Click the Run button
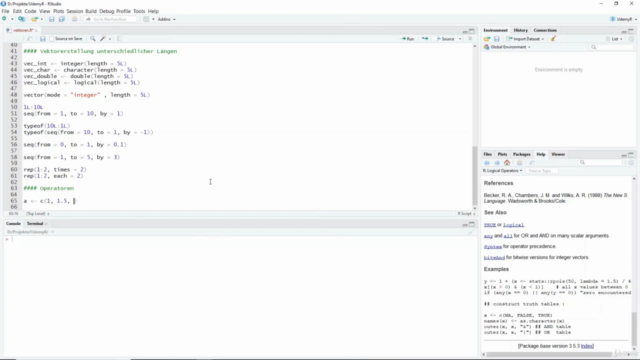Viewport: 640px width, 360px height. click(x=408, y=39)
